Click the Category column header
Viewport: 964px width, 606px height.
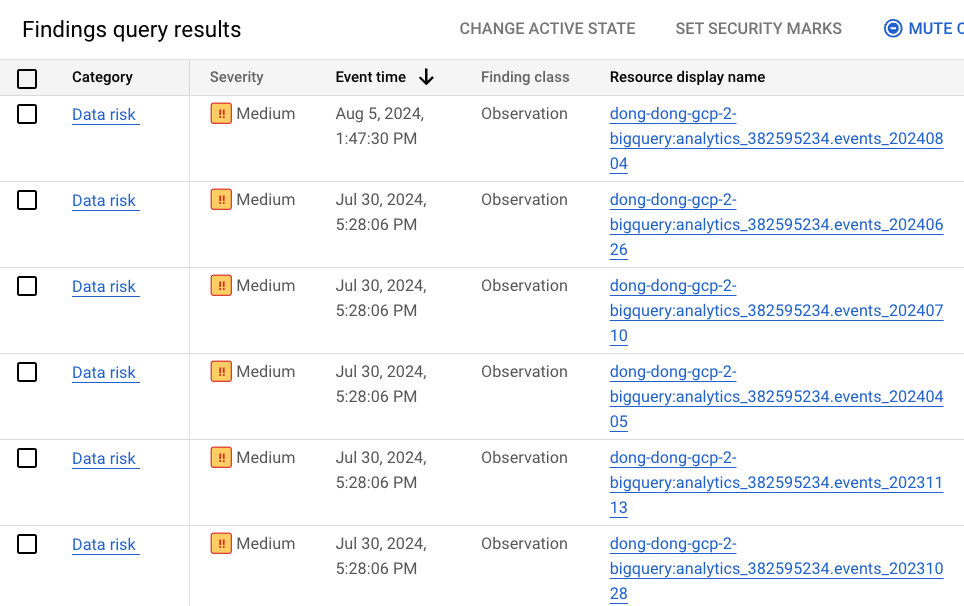pos(102,77)
